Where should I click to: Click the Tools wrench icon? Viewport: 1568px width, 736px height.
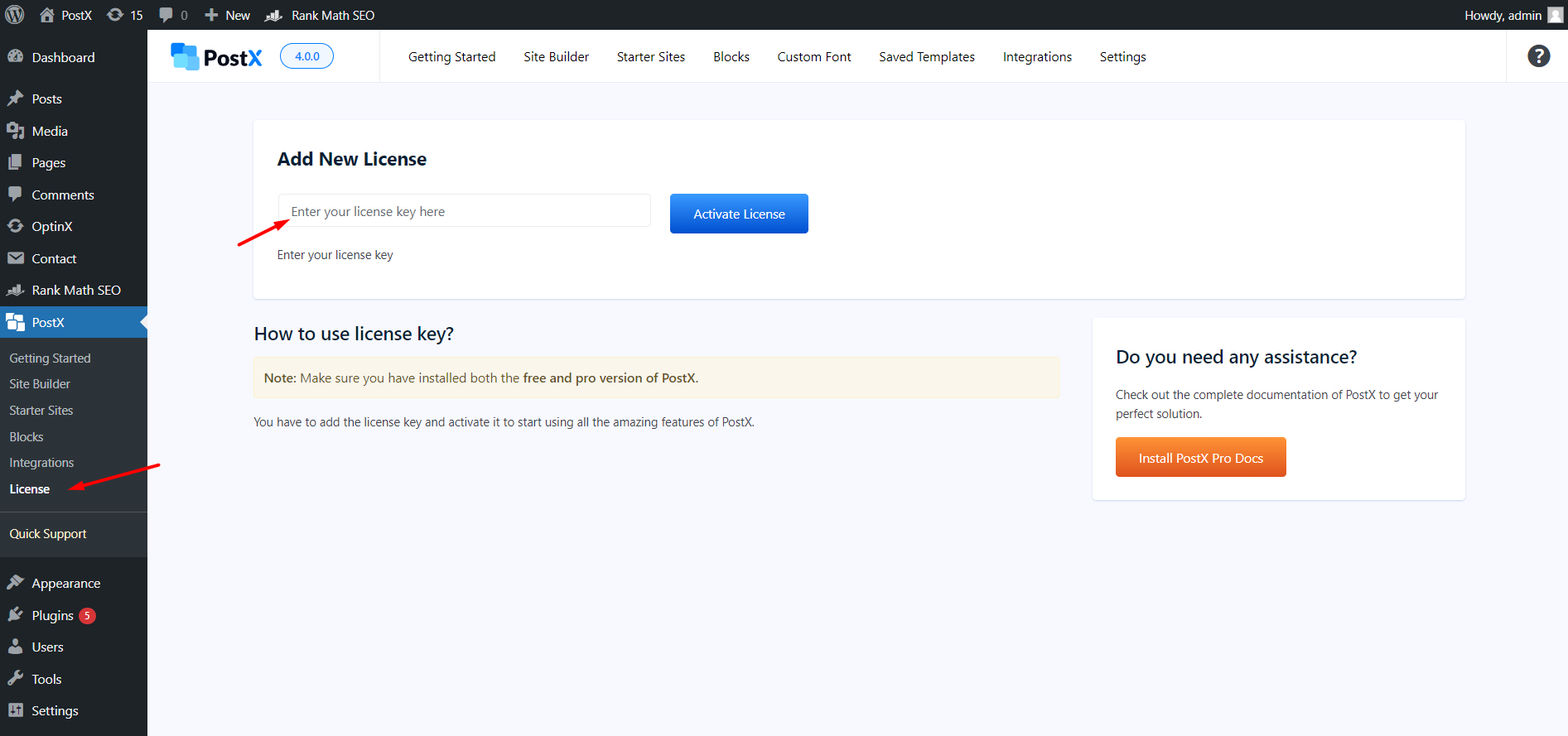click(15, 678)
